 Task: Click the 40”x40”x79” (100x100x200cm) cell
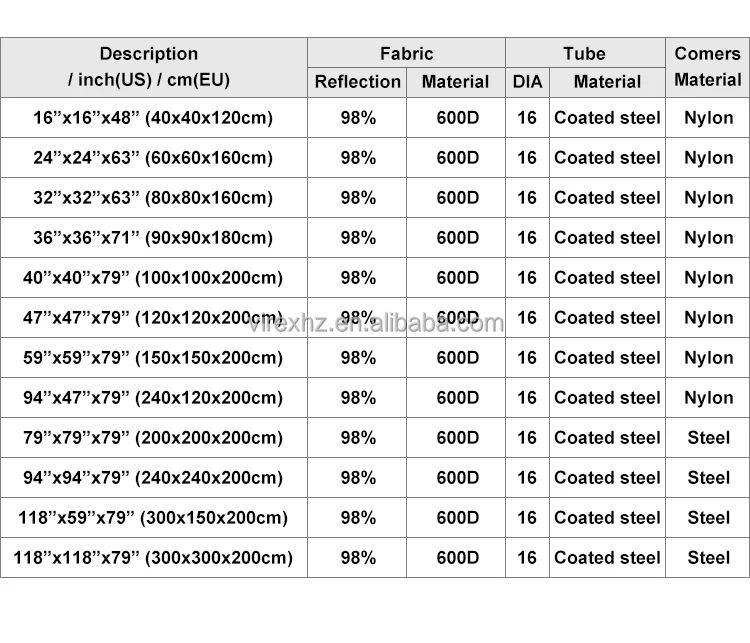[x=153, y=278]
